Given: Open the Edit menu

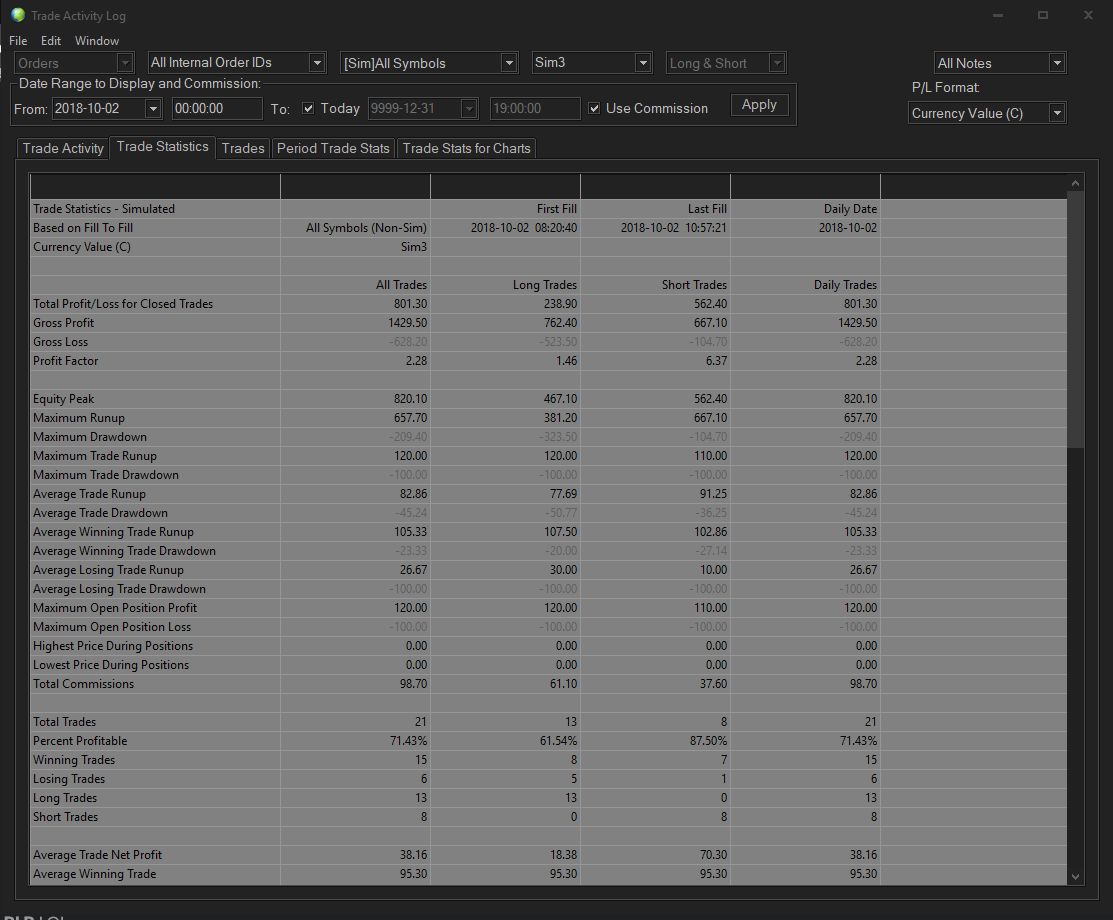Looking at the screenshot, I should (51, 41).
